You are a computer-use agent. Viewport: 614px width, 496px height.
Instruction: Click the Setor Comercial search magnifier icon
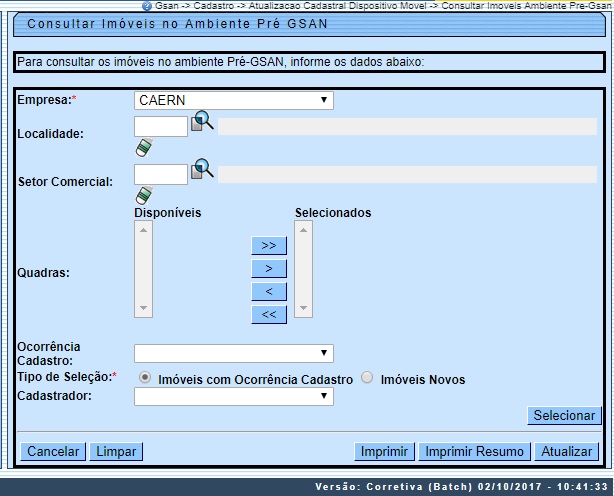(203, 169)
